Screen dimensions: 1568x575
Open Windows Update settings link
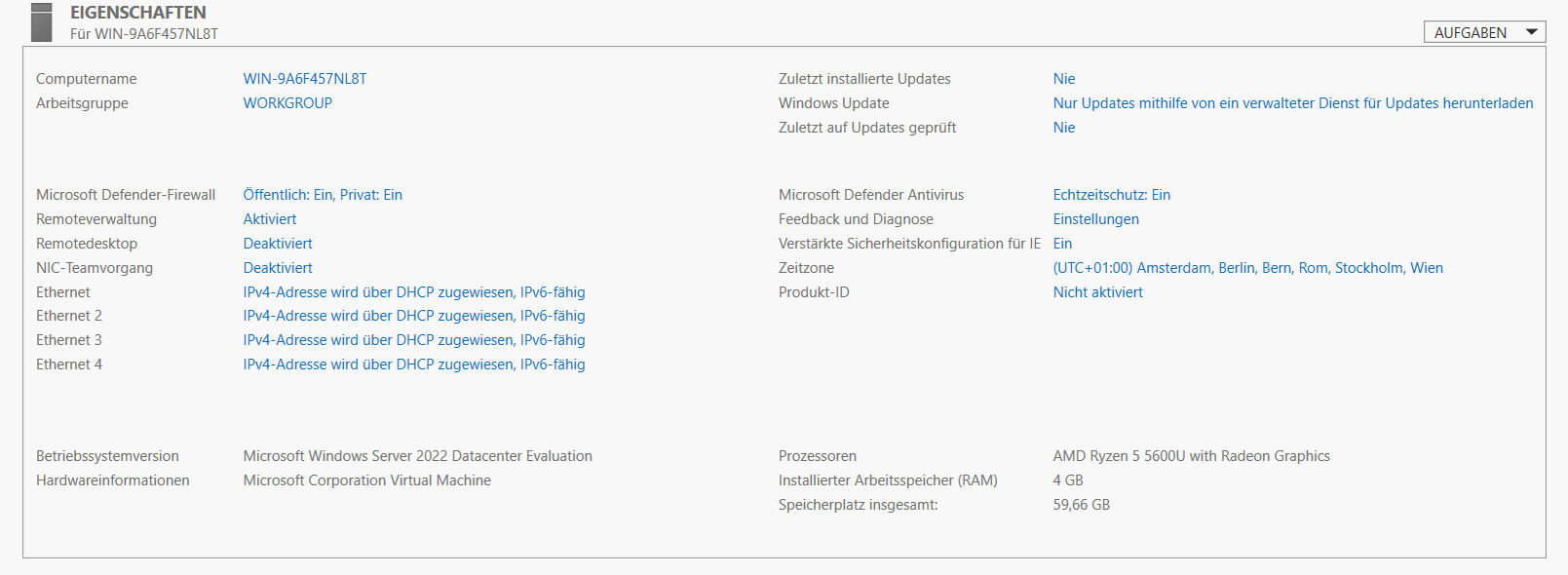point(1291,102)
